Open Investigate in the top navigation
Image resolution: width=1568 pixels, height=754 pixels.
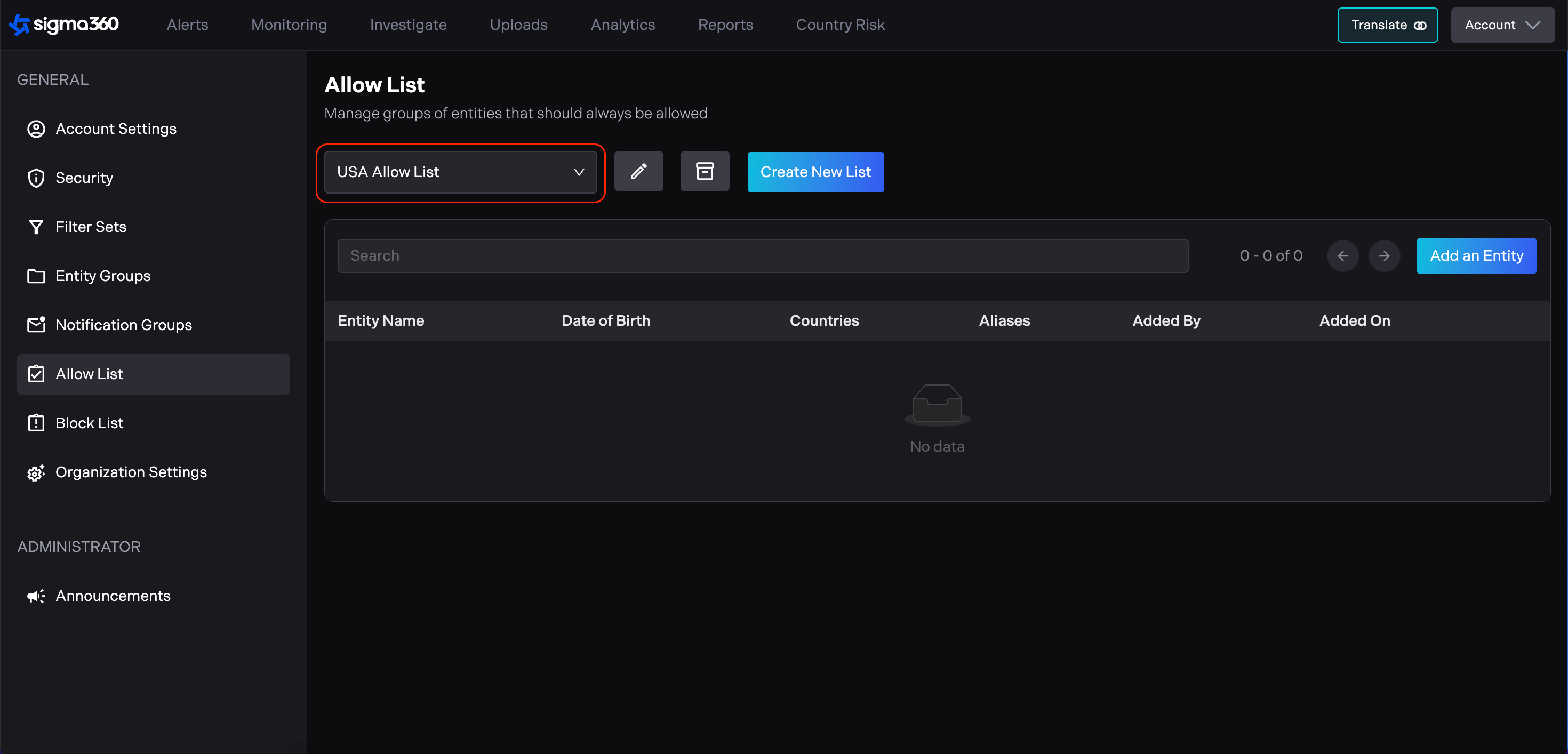click(x=408, y=25)
